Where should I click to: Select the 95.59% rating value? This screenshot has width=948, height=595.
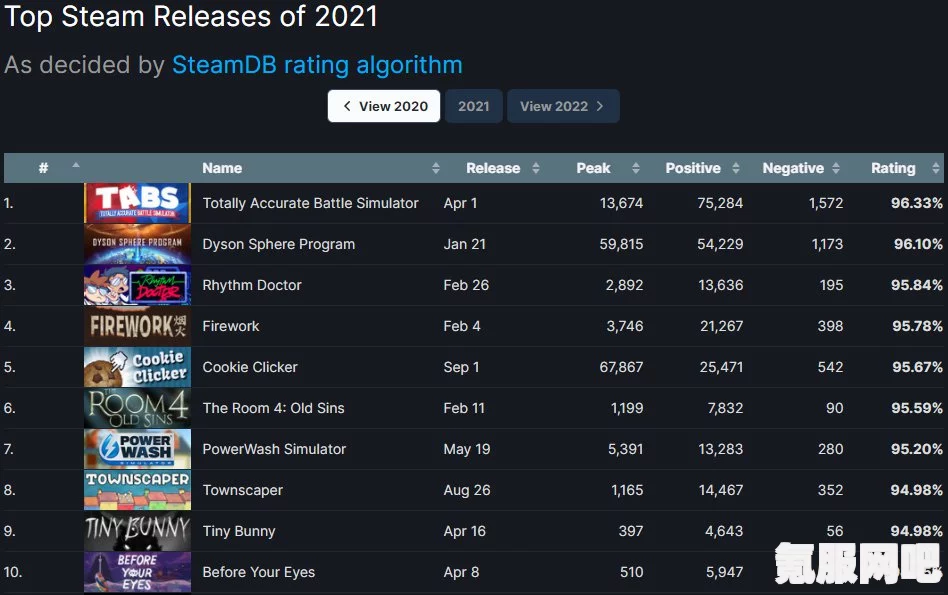[917, 408]
